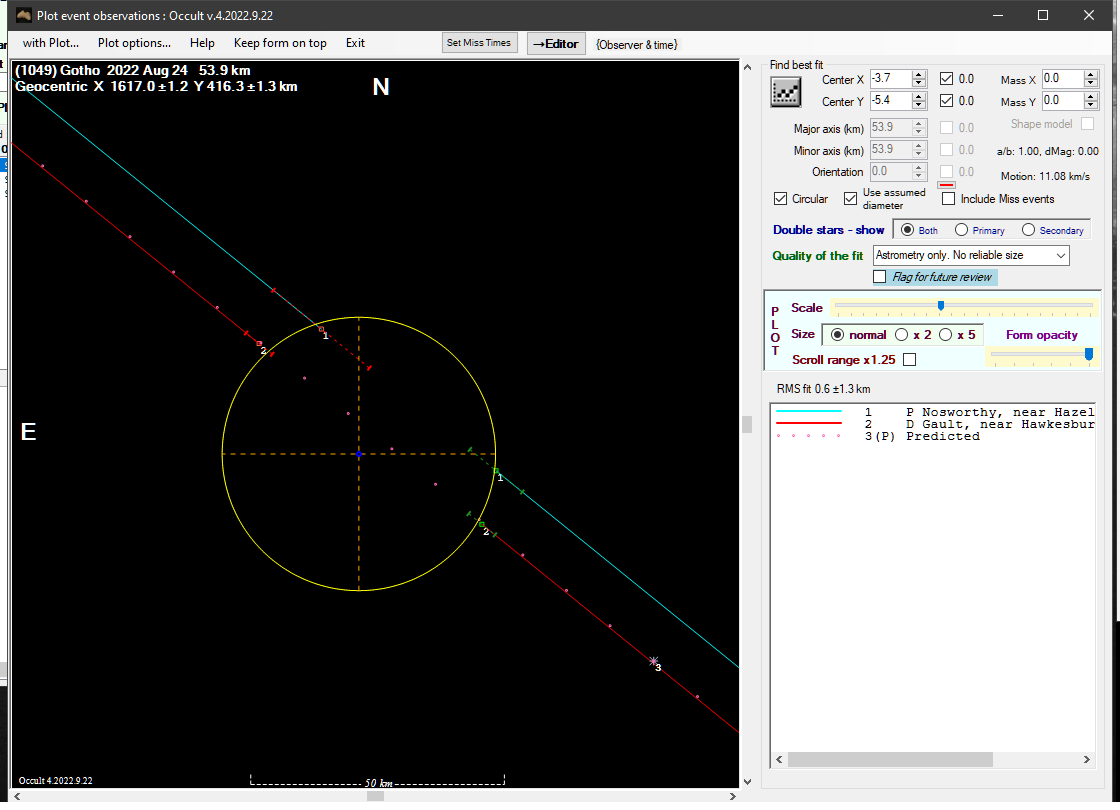Click observer list scroll left arrow
The image size is (1120, 810).
779,759
